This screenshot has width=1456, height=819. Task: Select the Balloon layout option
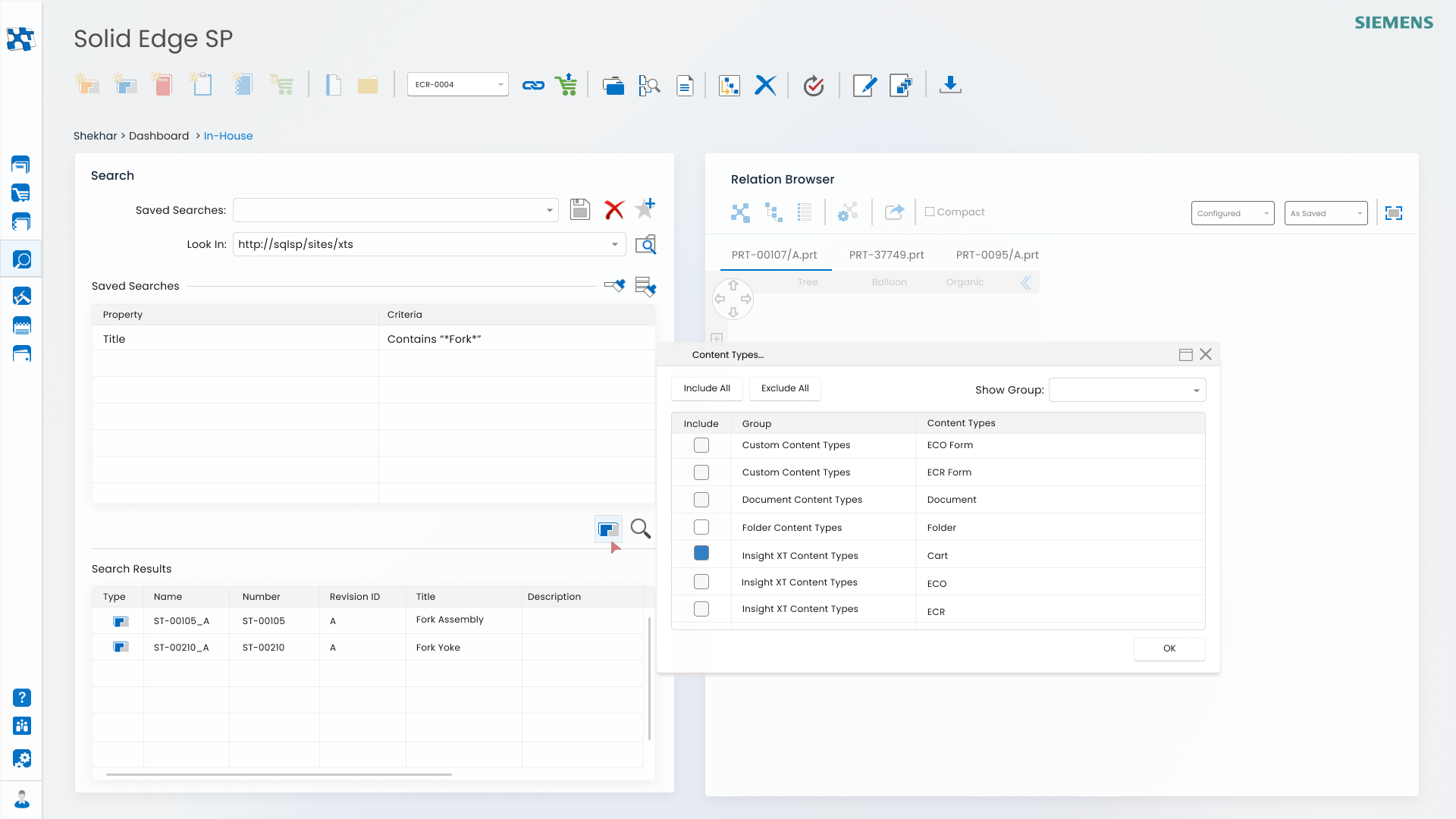889,282
